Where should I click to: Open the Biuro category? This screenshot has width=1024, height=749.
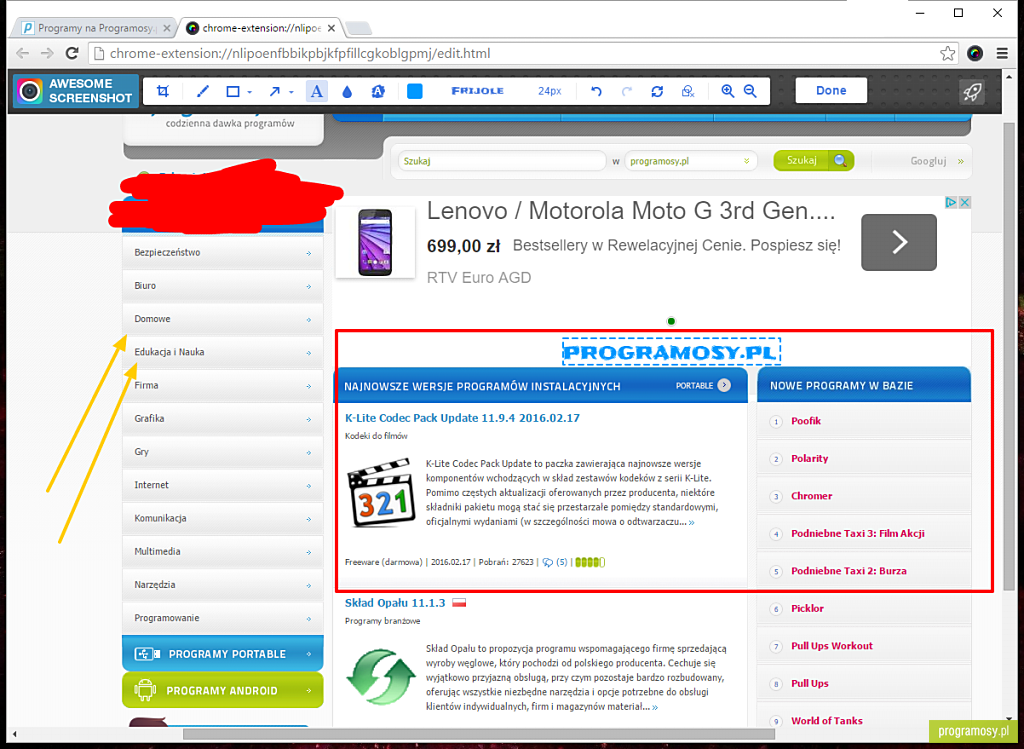pos(223,286)
